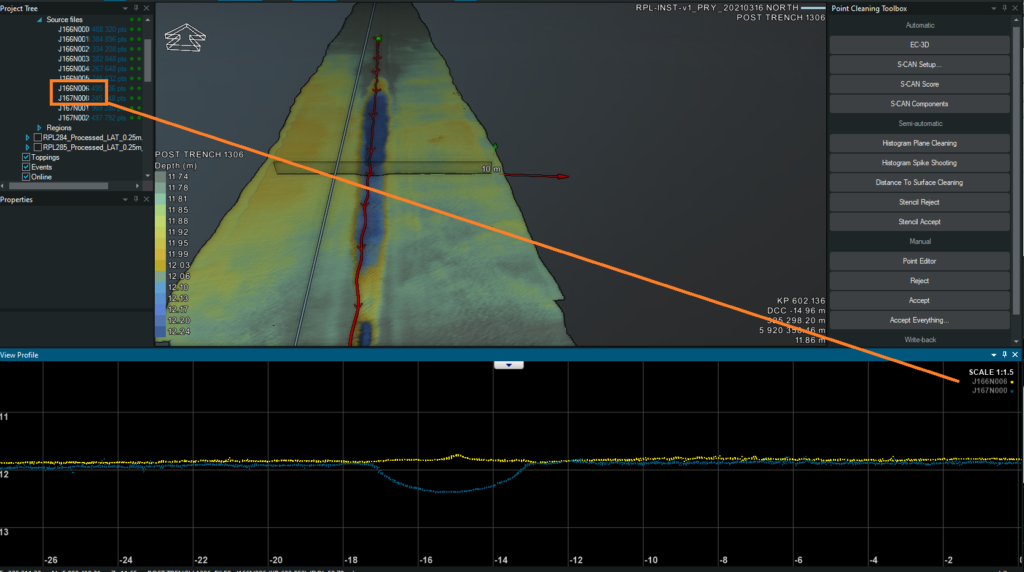Viewport: 1024px width, 572px height.
Task: Open S-CAN Setup dialog
Action: click(x=920, y=65)
